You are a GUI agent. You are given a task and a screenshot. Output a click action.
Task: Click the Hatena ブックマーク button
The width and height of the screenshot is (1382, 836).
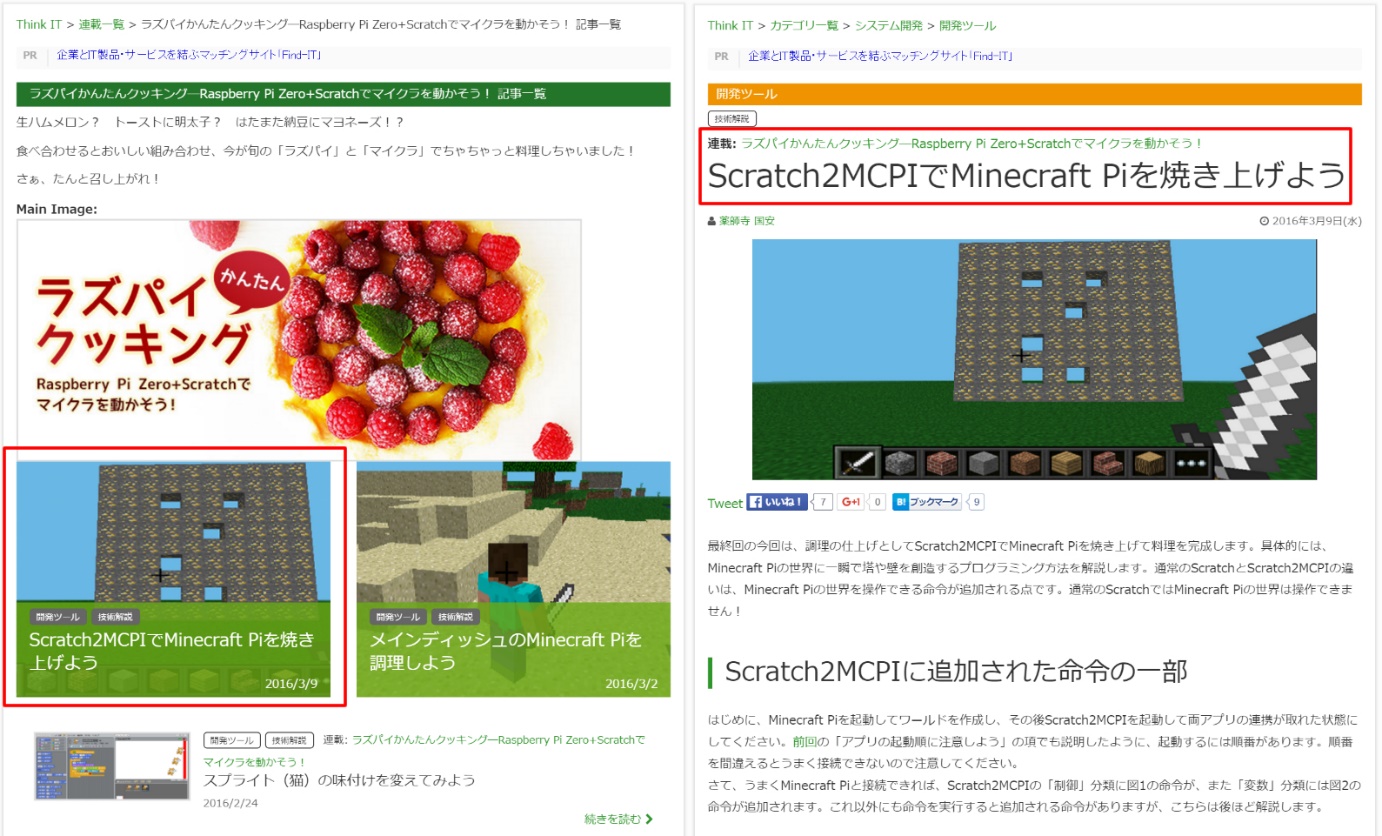click(927, 502)
